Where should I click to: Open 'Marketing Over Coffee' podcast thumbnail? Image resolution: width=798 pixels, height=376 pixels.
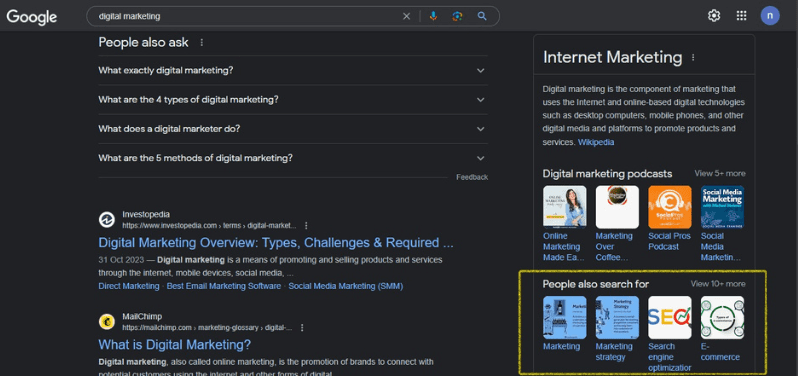617,207
